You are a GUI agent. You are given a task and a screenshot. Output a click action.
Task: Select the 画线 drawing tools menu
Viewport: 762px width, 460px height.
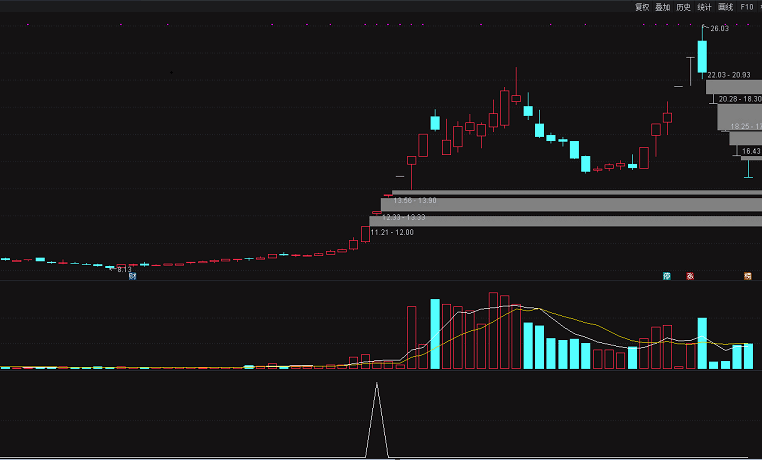click(x=725, y=7)
